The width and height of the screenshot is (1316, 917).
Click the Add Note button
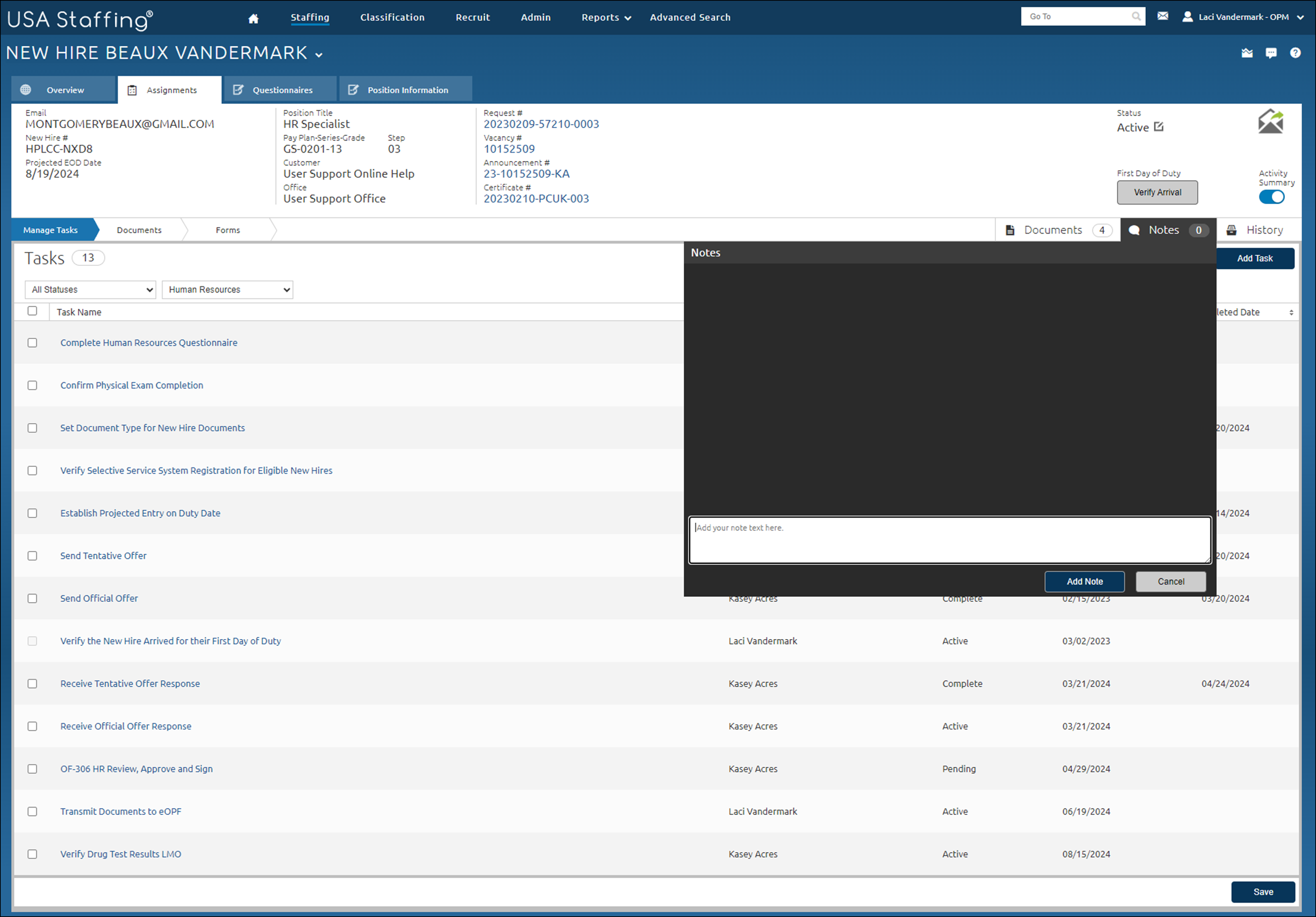coord(1084,581)
